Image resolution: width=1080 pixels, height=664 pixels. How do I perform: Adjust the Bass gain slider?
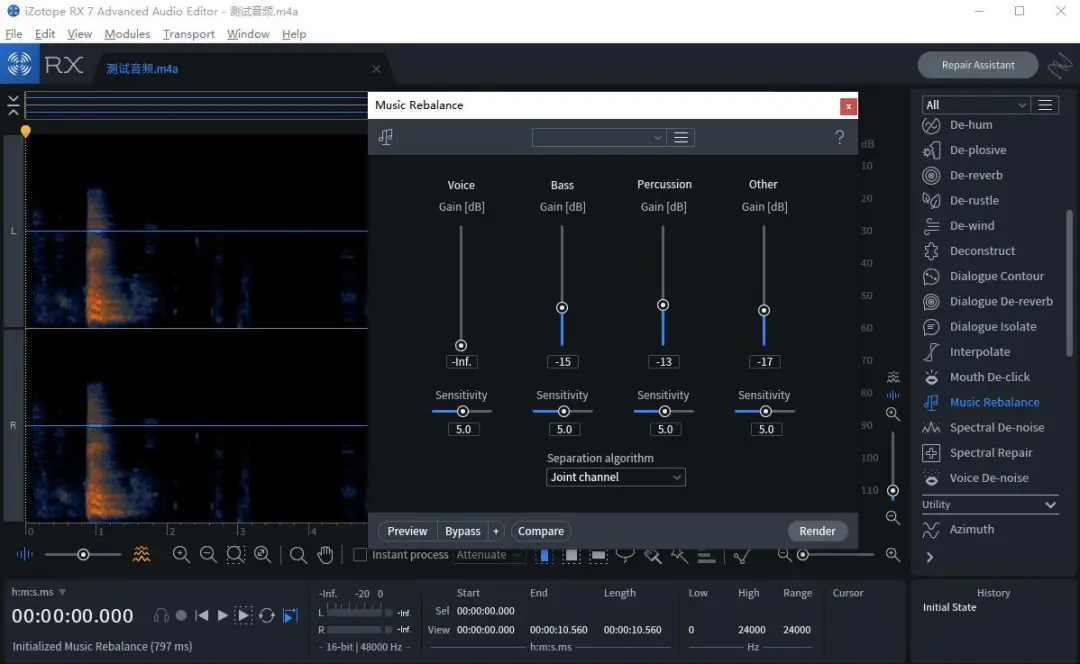(562, 306)
